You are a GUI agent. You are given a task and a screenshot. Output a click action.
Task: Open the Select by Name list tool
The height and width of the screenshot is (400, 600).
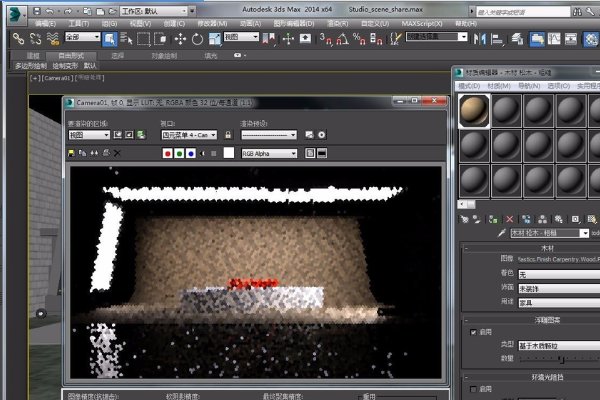tap(126, 38)
